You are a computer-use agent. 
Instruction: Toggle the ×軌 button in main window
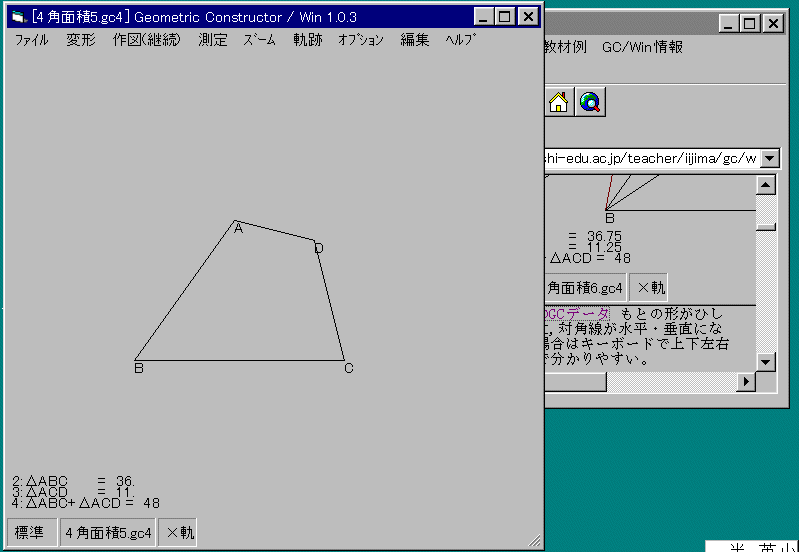(x=179, y=533)
